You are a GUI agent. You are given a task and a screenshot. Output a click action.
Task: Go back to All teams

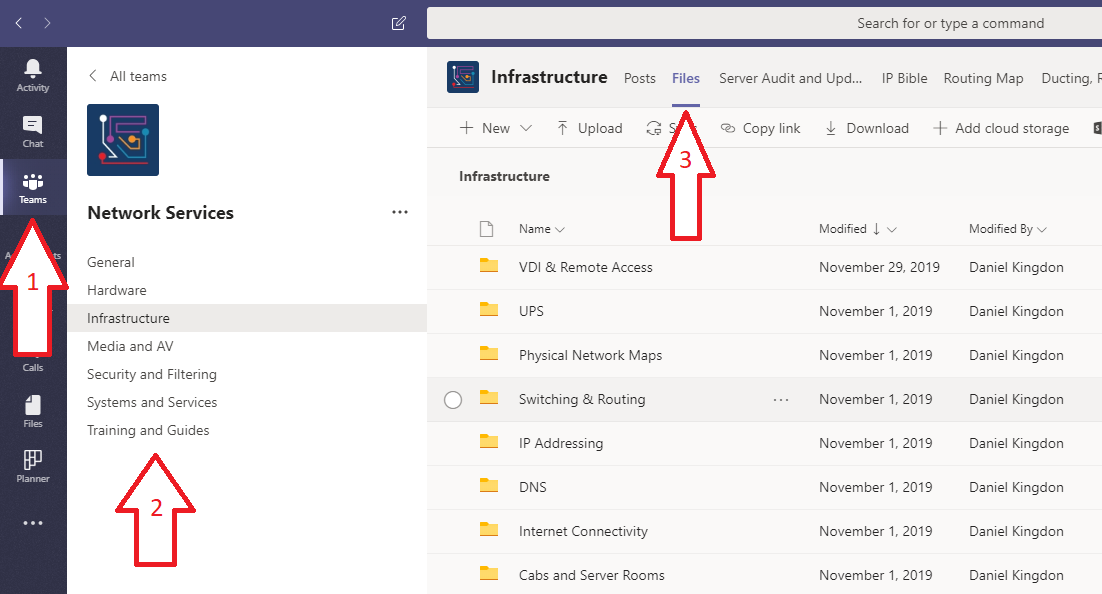click(x=128, y=76)
